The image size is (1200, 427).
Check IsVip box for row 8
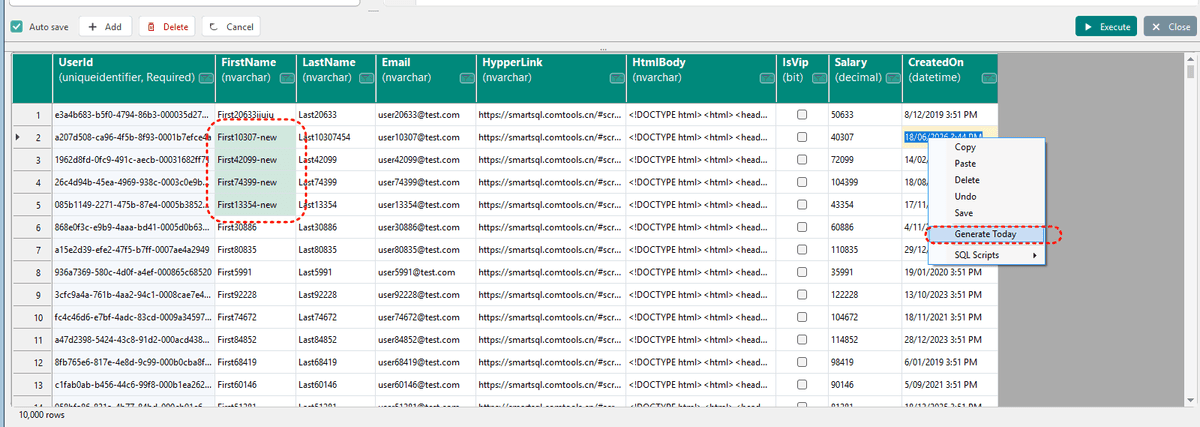point(801,272)
